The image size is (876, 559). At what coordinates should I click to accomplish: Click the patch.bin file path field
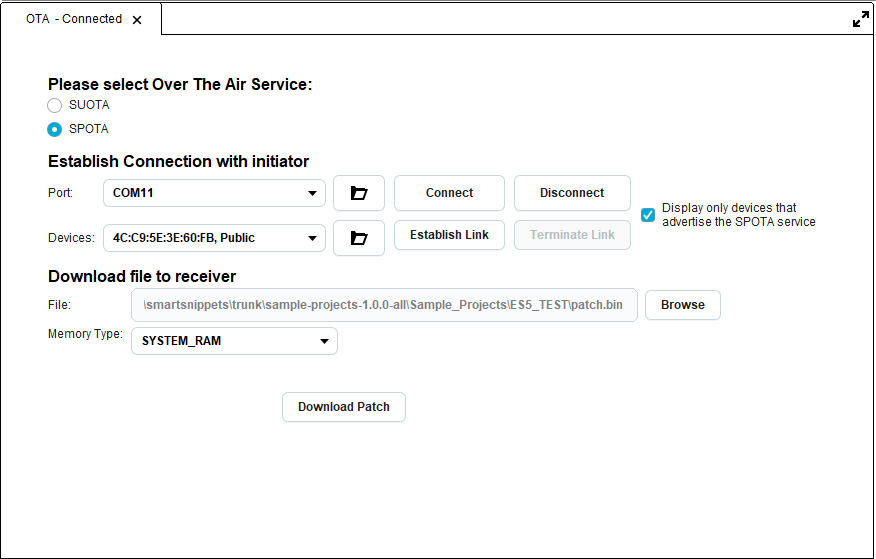click(x=384, y=305)
